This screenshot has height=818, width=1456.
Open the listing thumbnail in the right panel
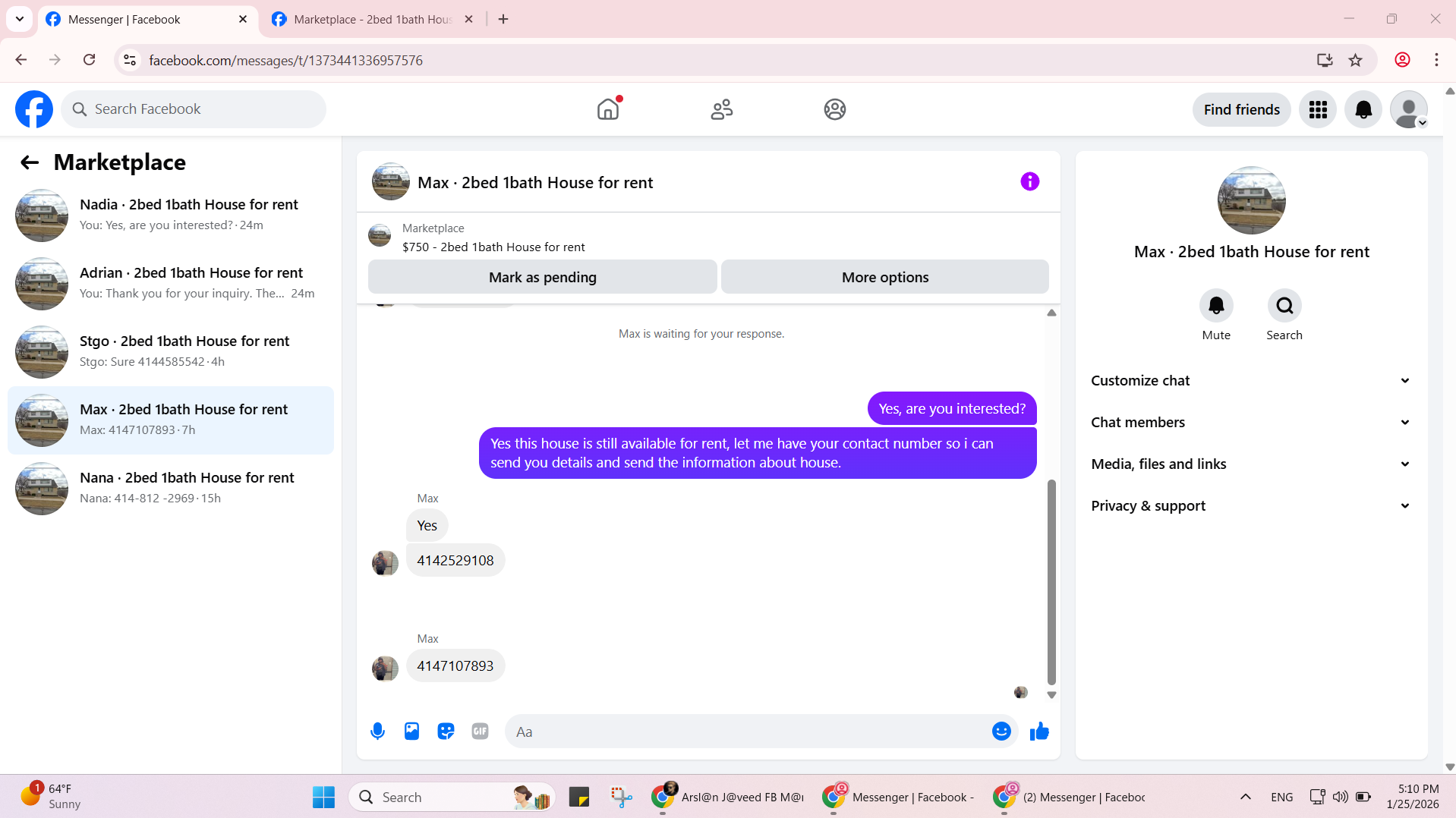pyautogui.click(x=1251, y=200)
